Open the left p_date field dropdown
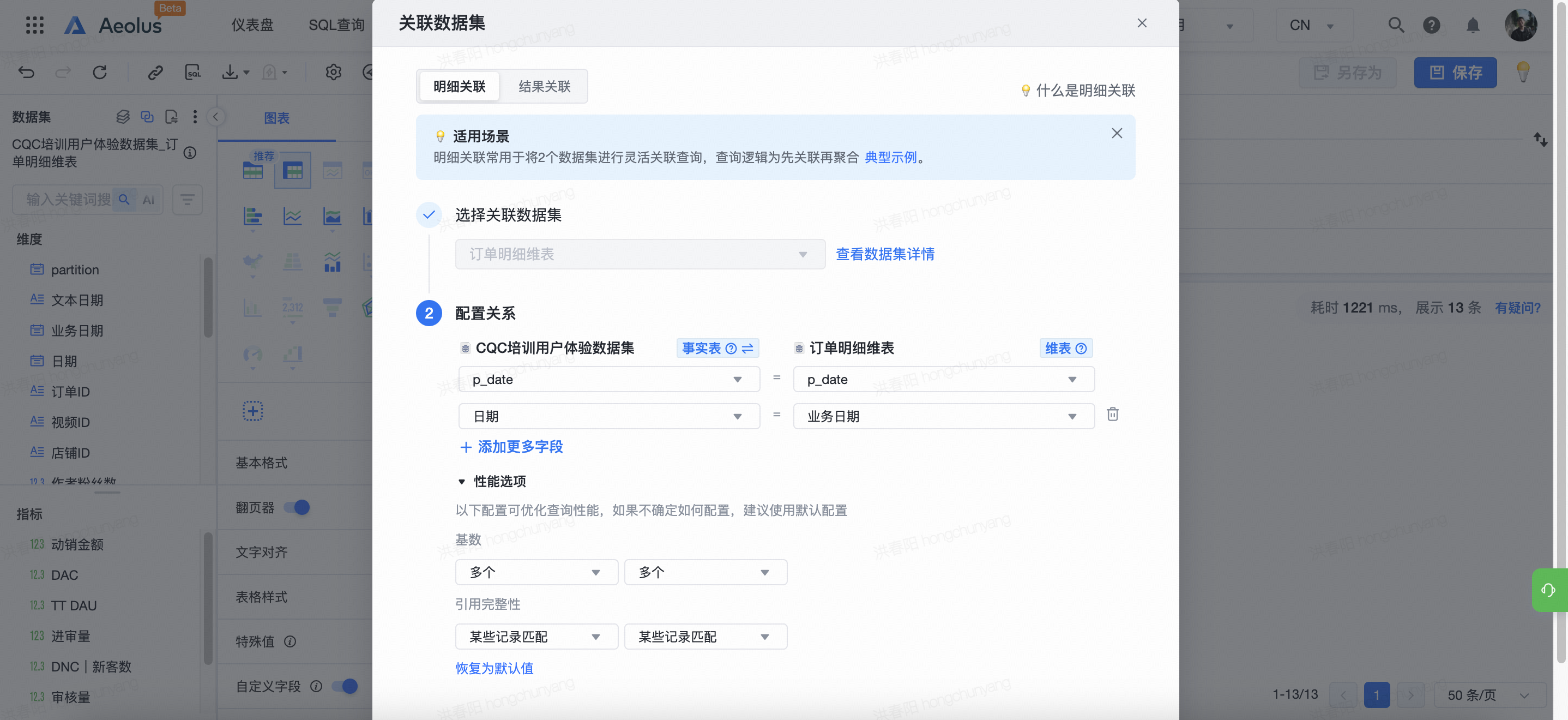Viewport: 1568px width, 720px height. 608,379
